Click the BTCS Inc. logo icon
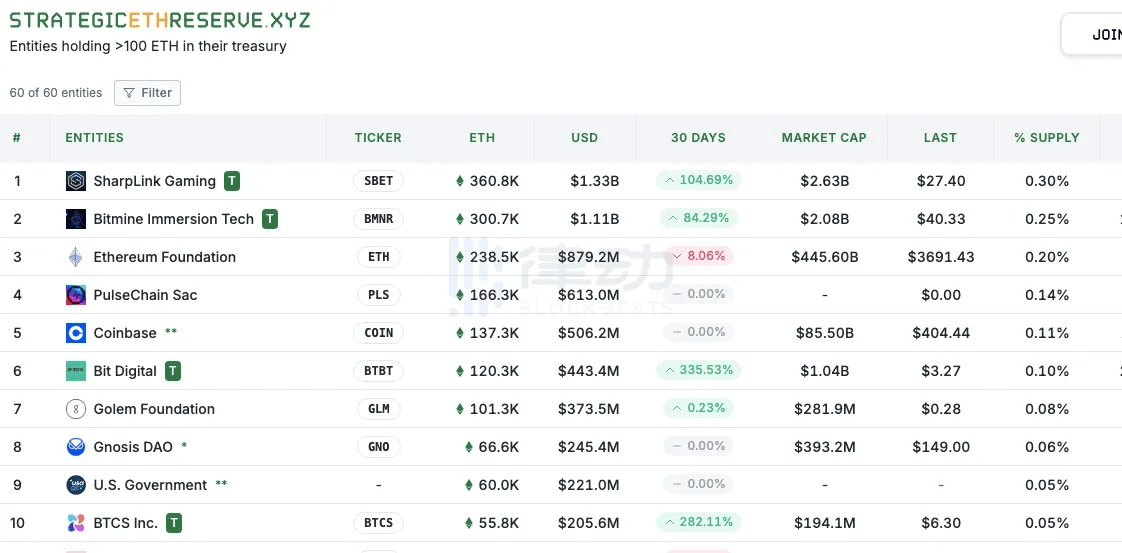The width and height of the screenshot is (1122, 553). (76, 523)
